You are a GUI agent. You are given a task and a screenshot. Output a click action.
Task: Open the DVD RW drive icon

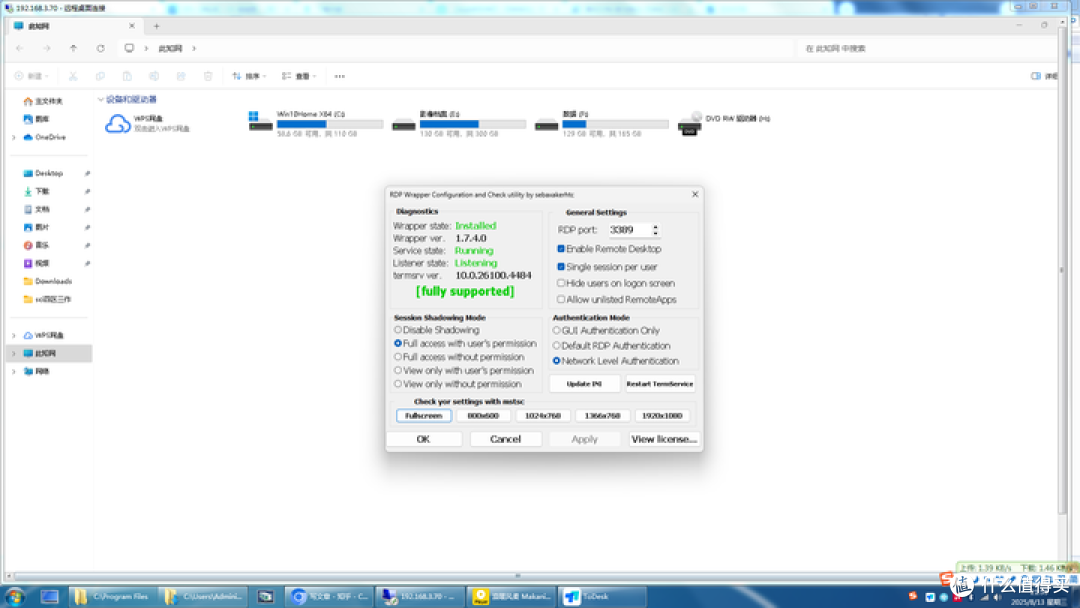pos(689,123)
